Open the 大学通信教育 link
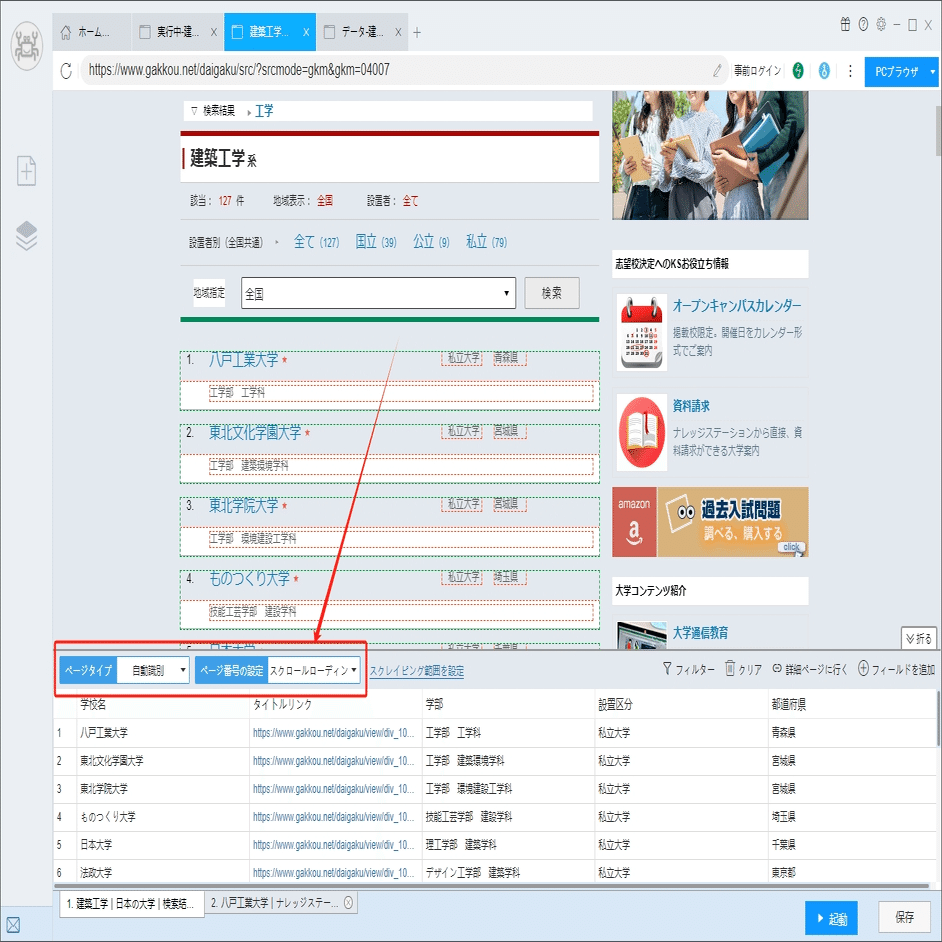Screen dimensions: 942x942 [x=700, y=633]
